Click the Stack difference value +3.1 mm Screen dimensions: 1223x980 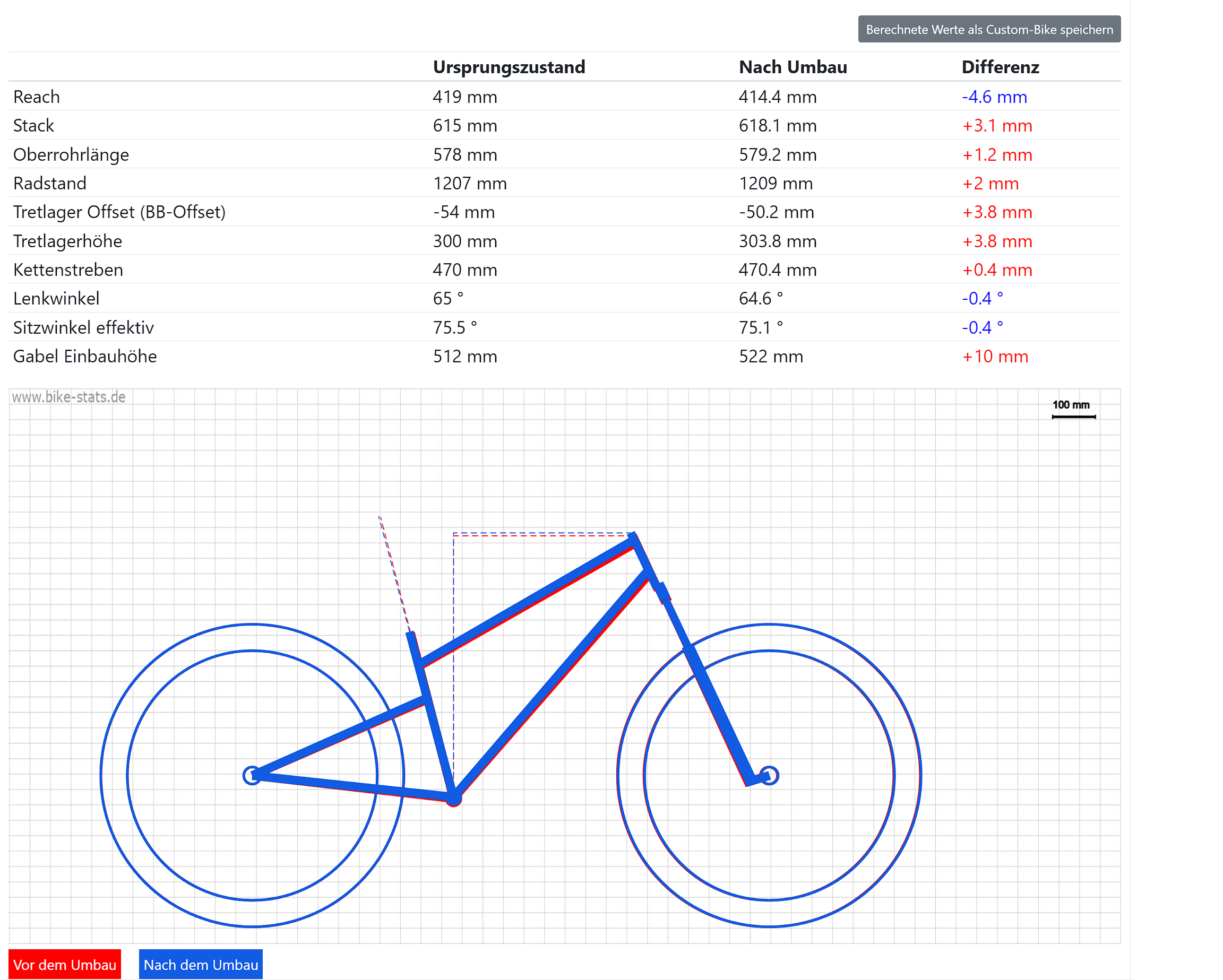coord(997,125)
